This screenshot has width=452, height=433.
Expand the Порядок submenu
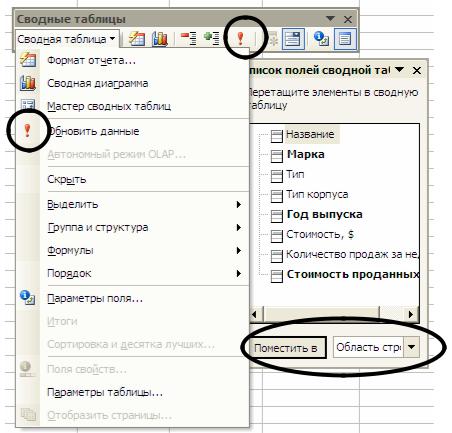[132, 273]
